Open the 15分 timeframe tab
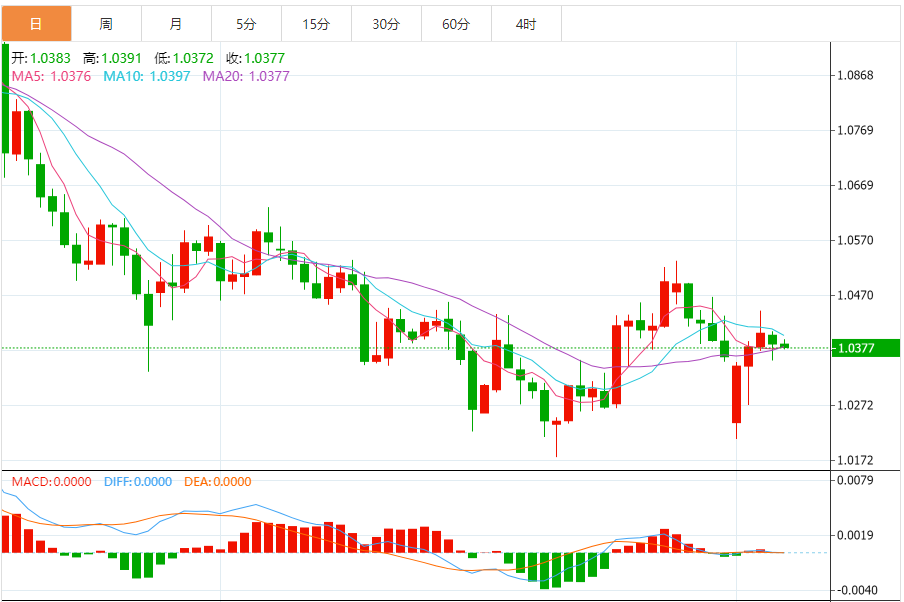This screenshot has width=904, height=602. pos(316,24)
